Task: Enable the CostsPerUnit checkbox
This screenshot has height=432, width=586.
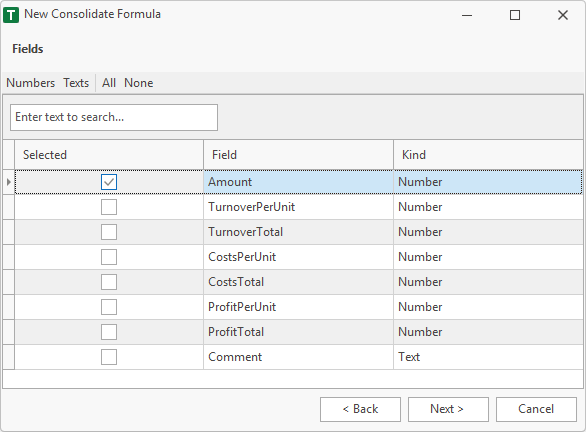Action: point(109,257)
